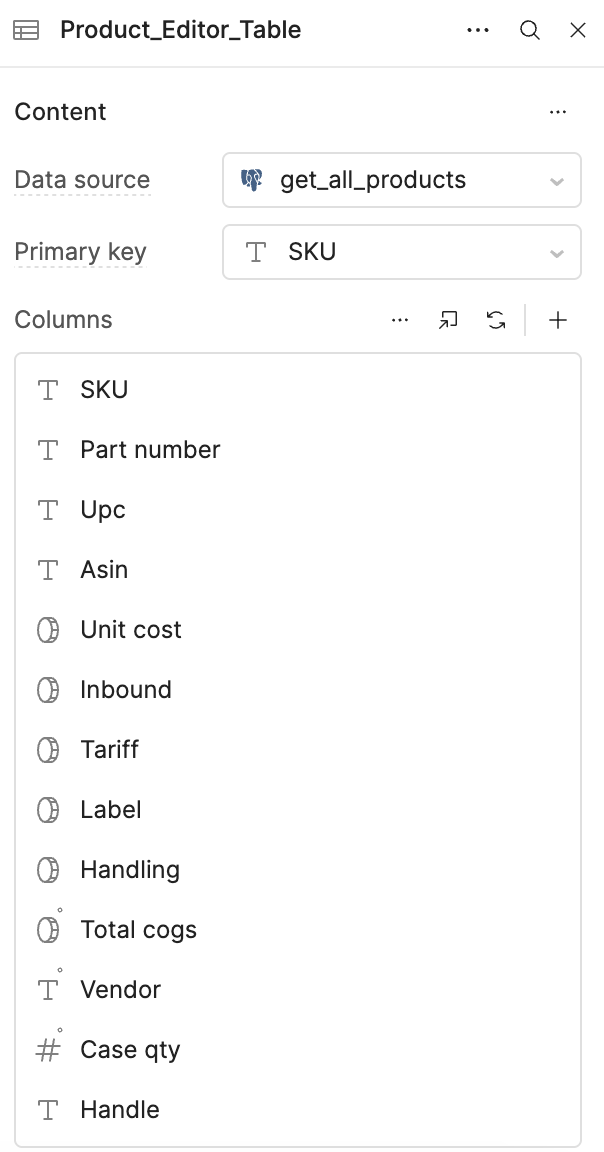Click the hash icon beside Case qty
The width and height of the screenshot is (604, 1152).
click(48, 1050)
